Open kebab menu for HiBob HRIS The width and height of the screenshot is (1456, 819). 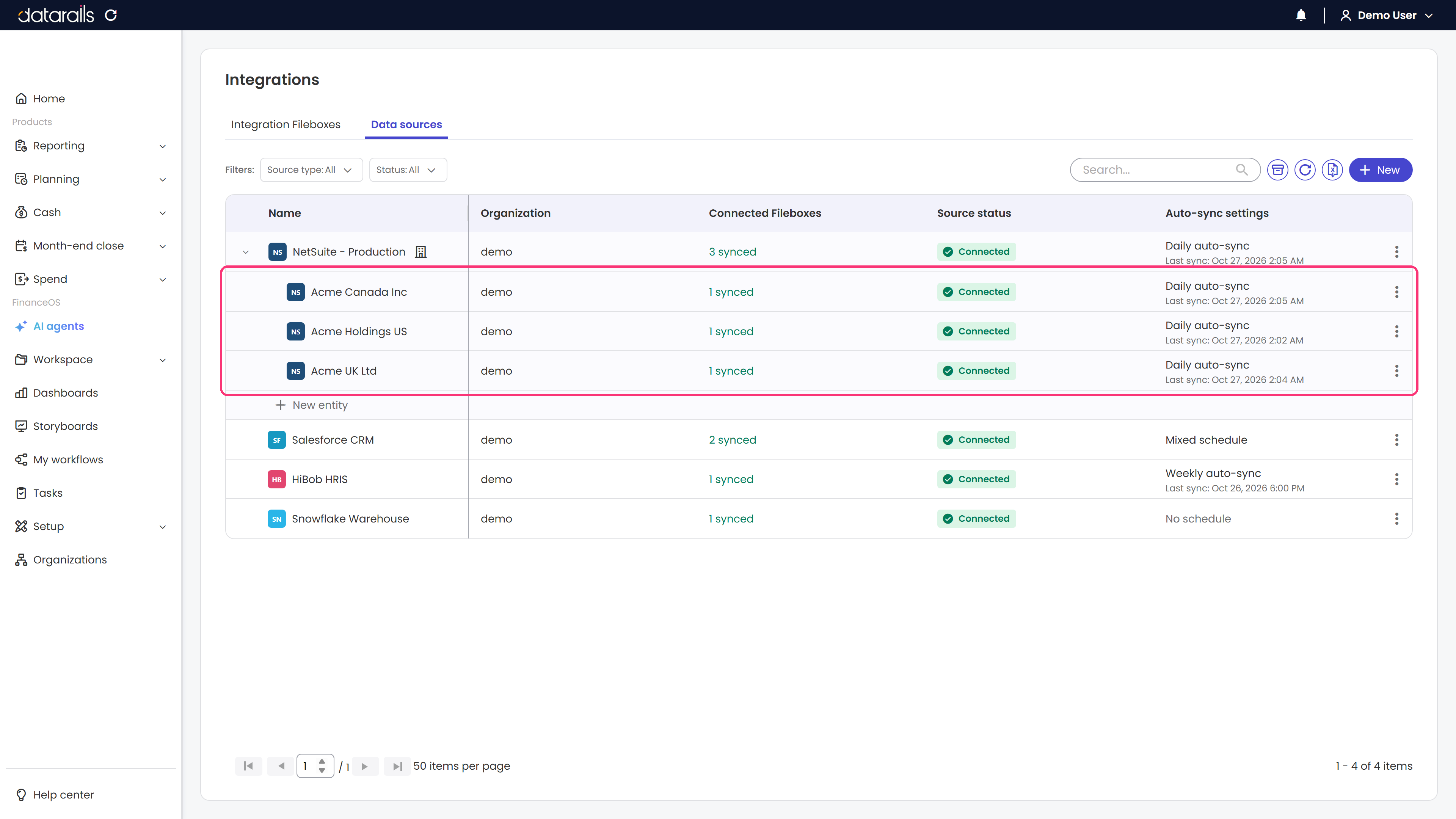pos(1396,479)
